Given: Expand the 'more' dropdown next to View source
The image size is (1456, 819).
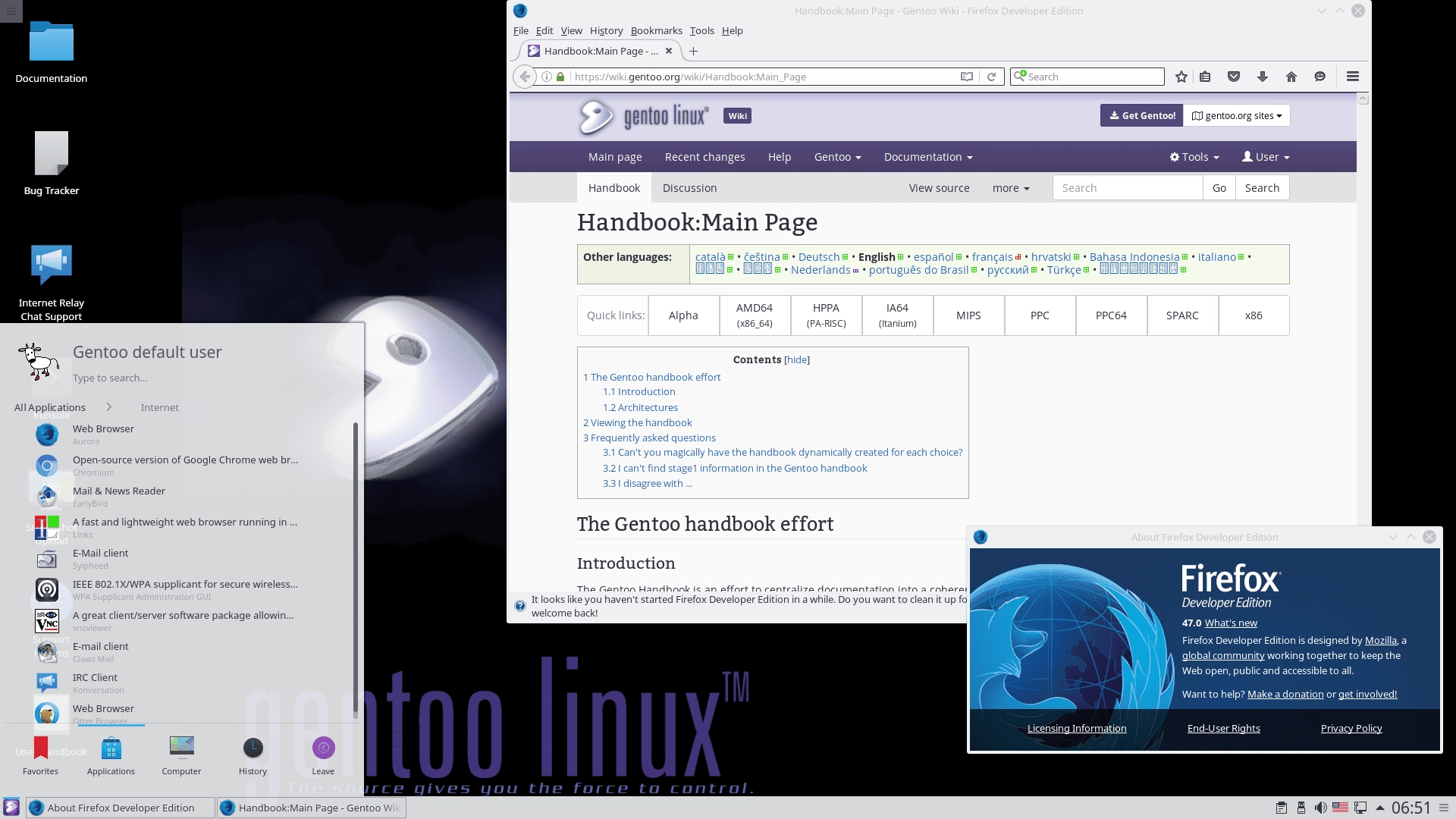Looking at the screenshot, I should tap(1011, 188).
